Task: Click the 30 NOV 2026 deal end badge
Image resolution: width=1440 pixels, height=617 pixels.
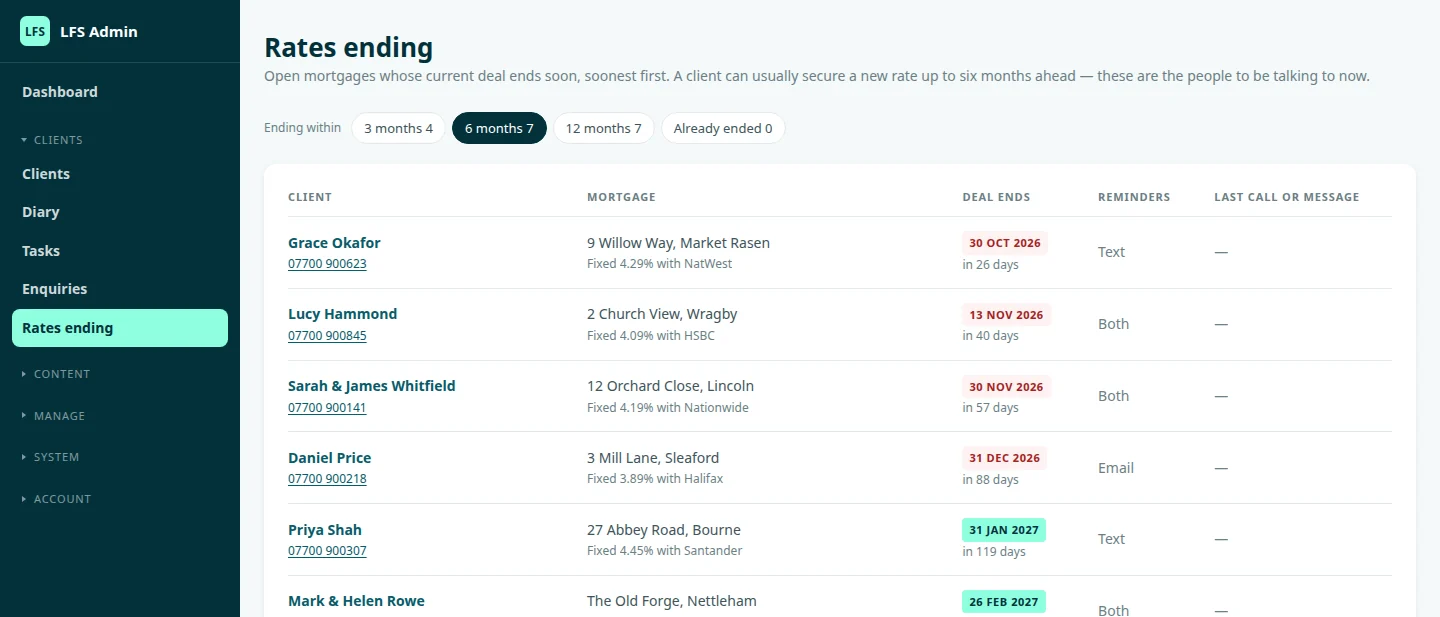Action: [x=1006, y=387]
